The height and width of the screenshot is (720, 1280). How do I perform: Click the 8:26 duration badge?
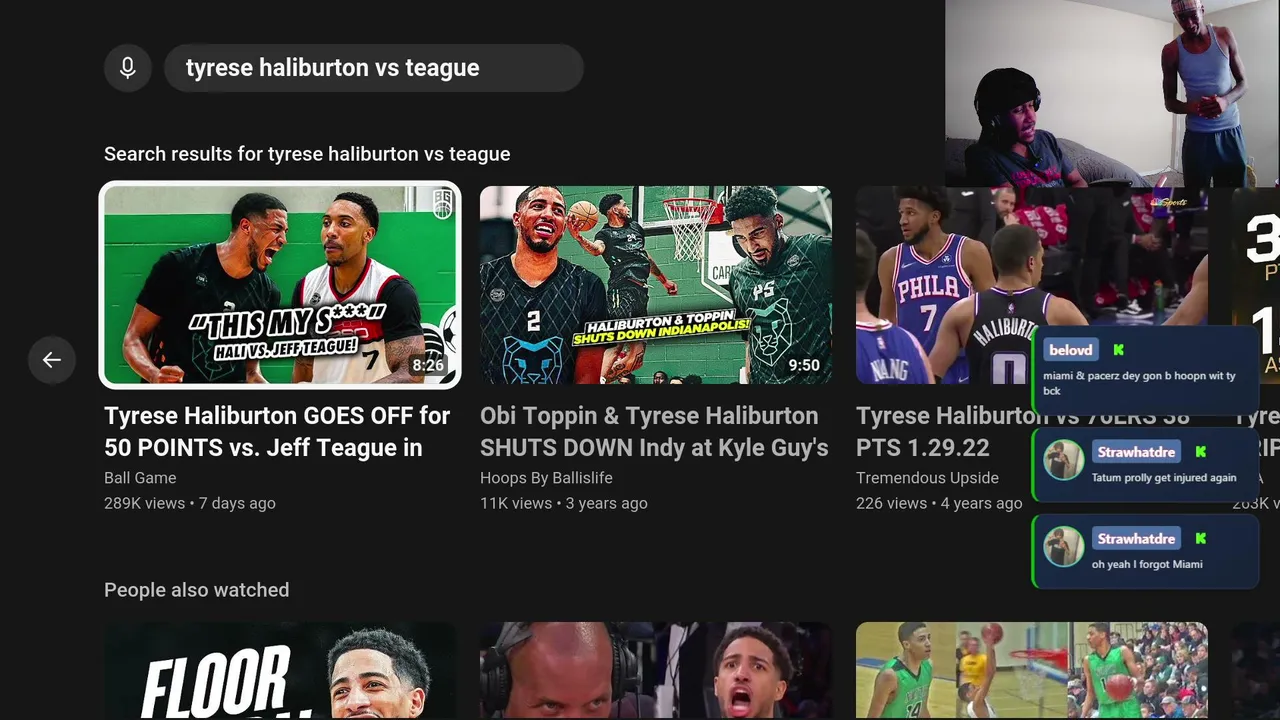(428, 366)
